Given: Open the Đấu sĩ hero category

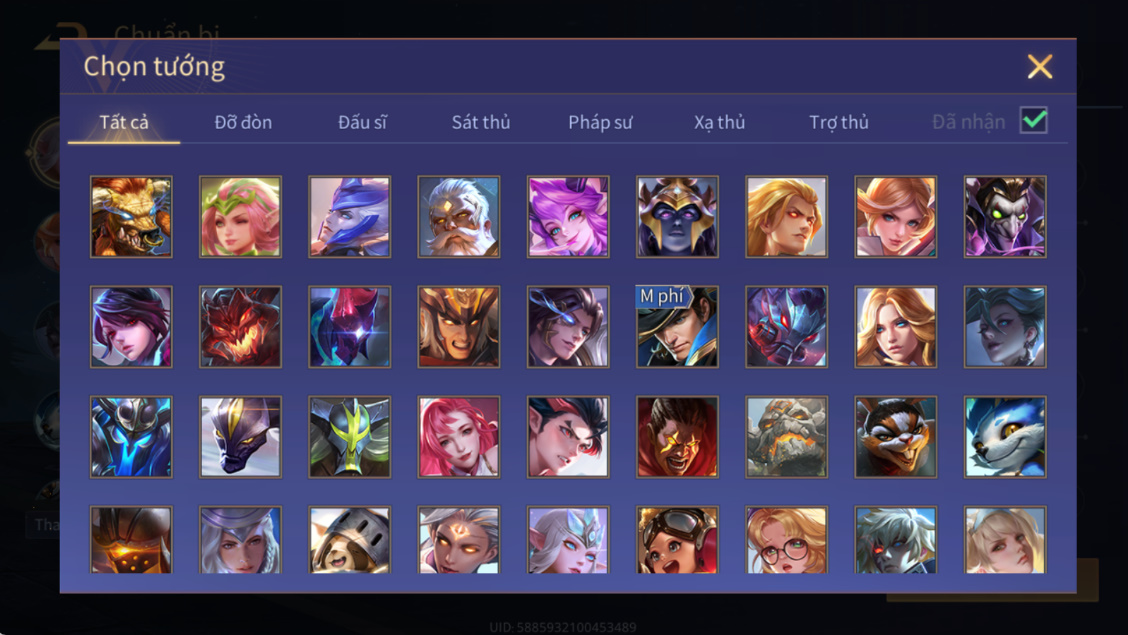Looking at the screenshot, I should 363,122.
